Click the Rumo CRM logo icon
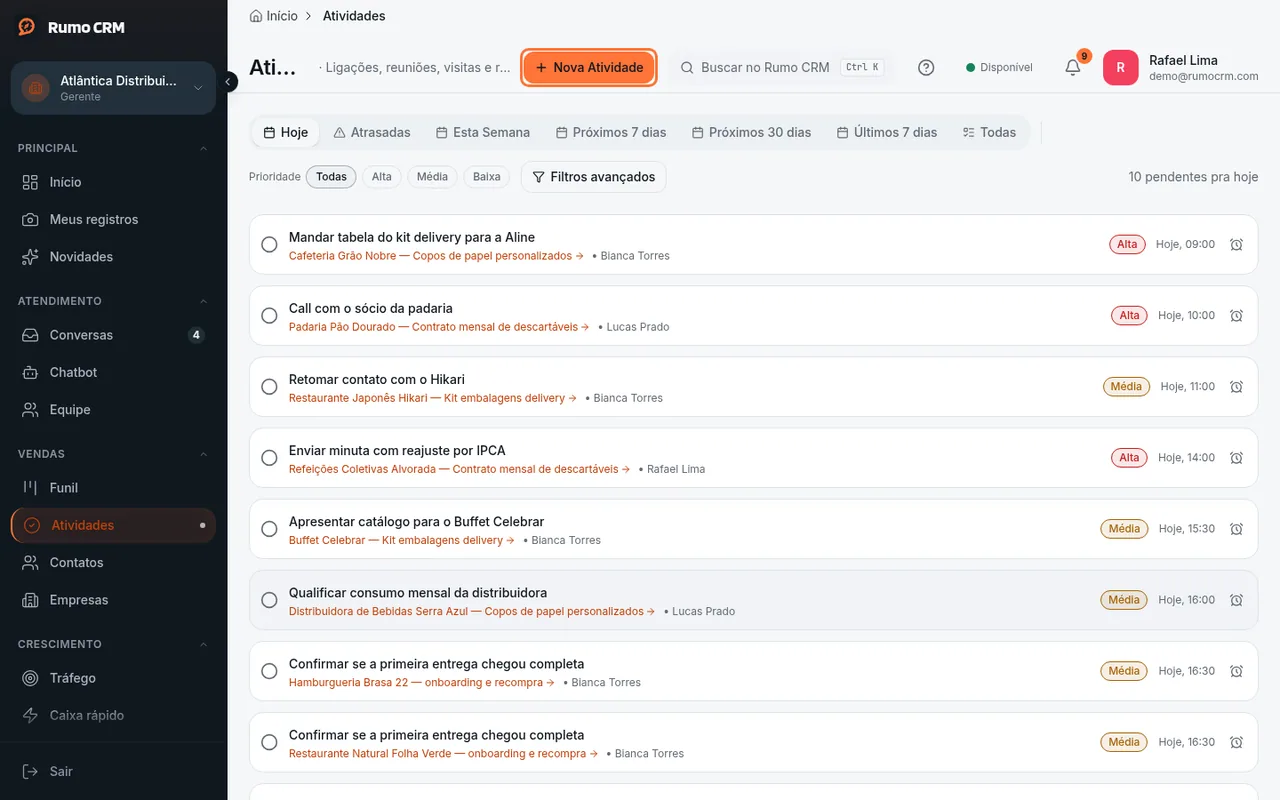The height and width of the screenshot is (800, 1280). click(x=27, y=27)
